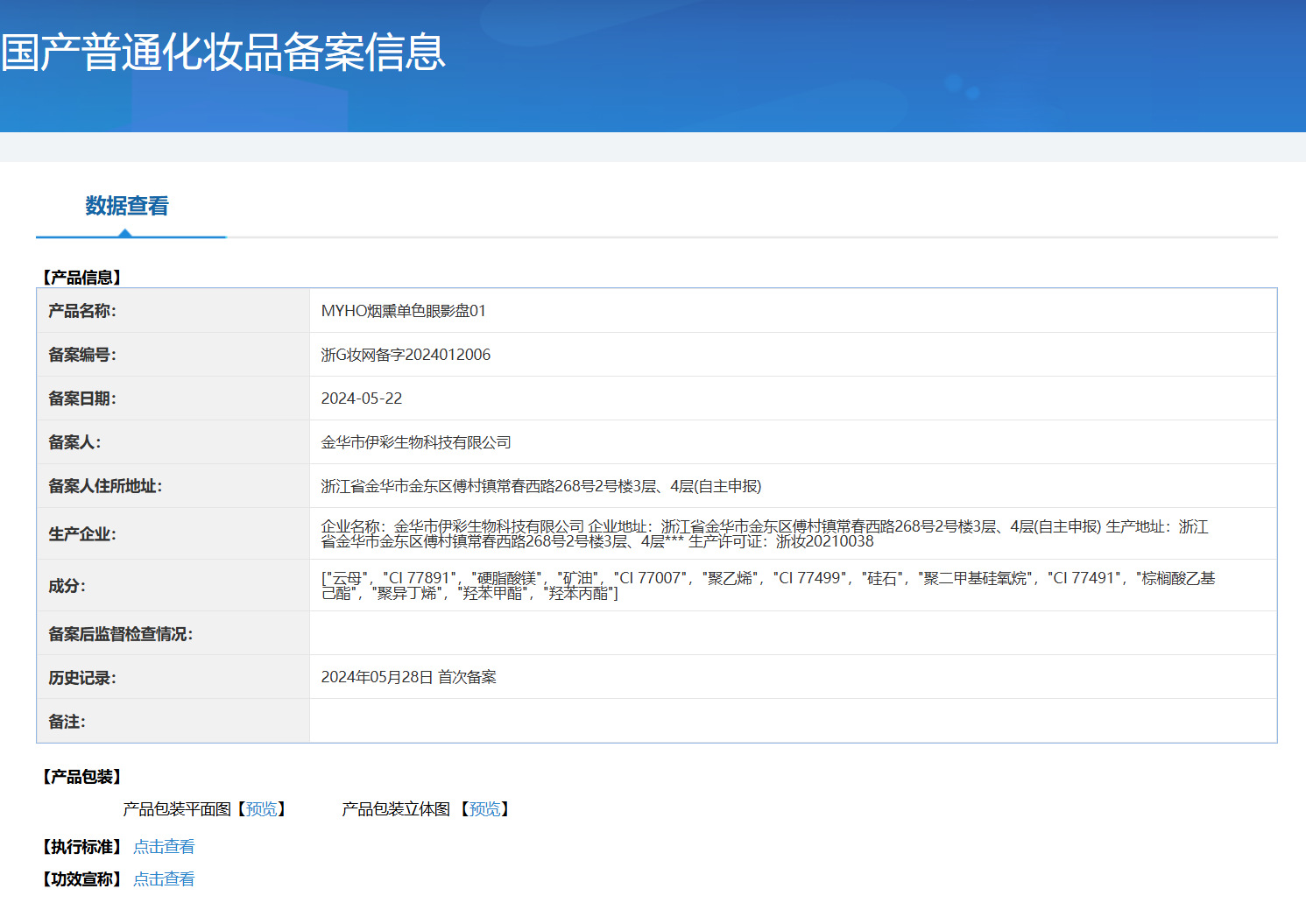Screen dimensions: 1306x924
Task: Open 点击查看 link next to 功效宣称
Action: pyautogui.click(x=164, y=879)
